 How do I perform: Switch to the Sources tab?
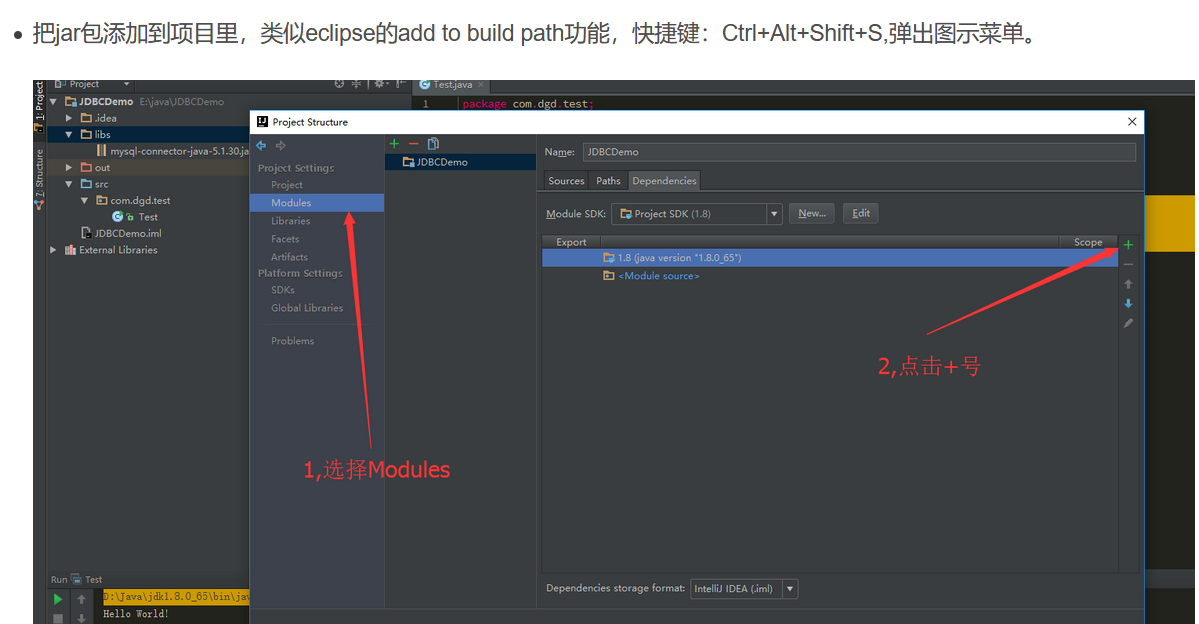click(x=566, y=181)
